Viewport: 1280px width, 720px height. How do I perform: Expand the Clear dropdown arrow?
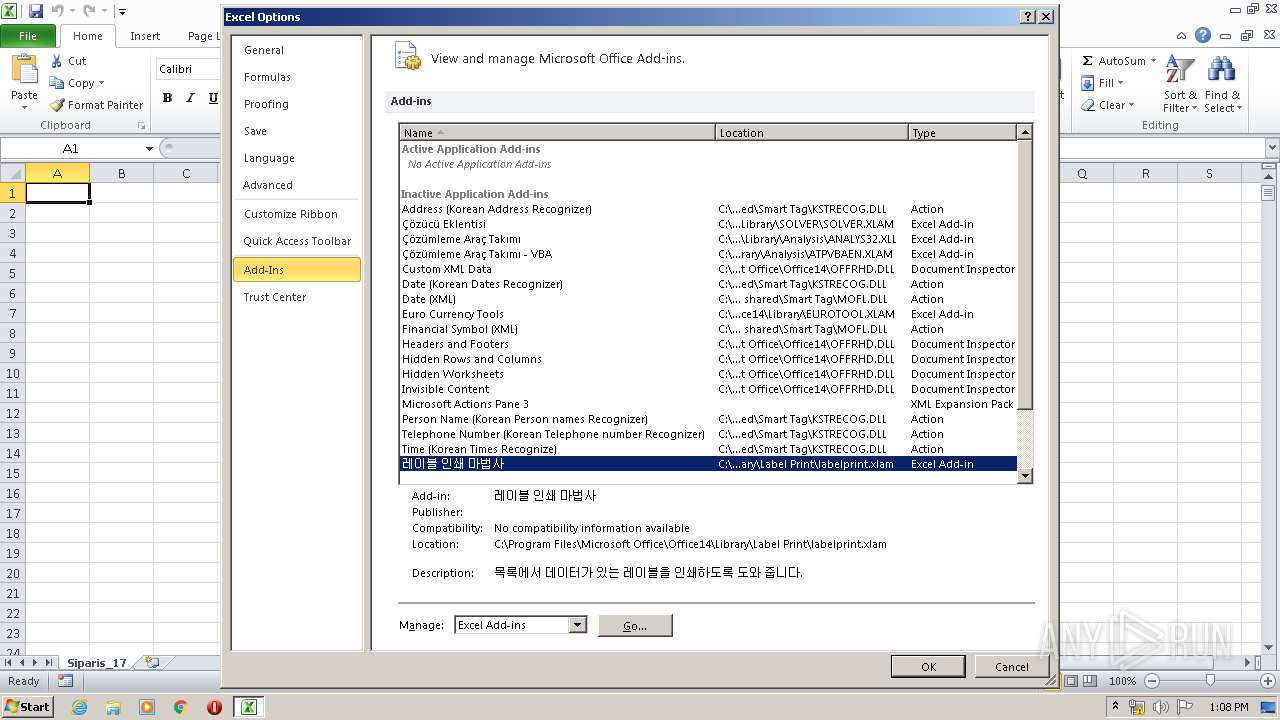(x=1131, y=105)
